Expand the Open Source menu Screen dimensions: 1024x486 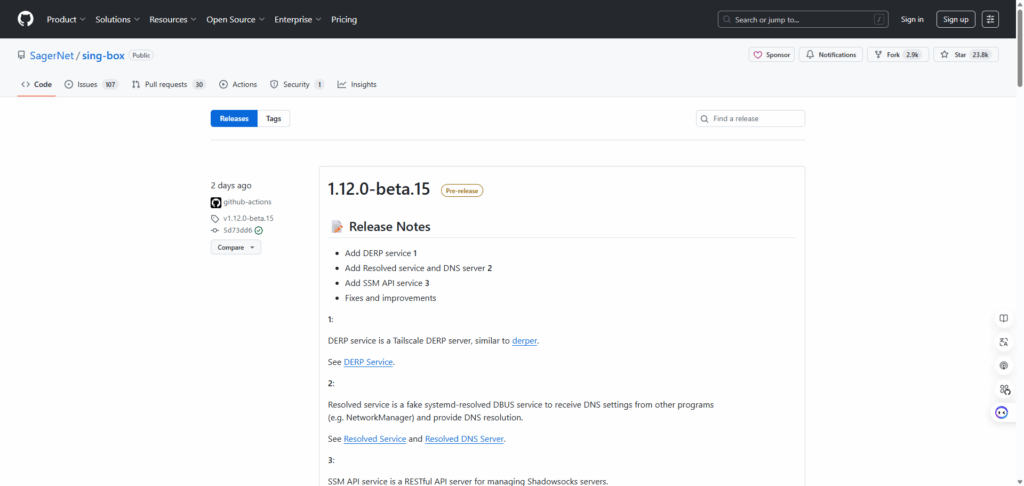[236, 19]
